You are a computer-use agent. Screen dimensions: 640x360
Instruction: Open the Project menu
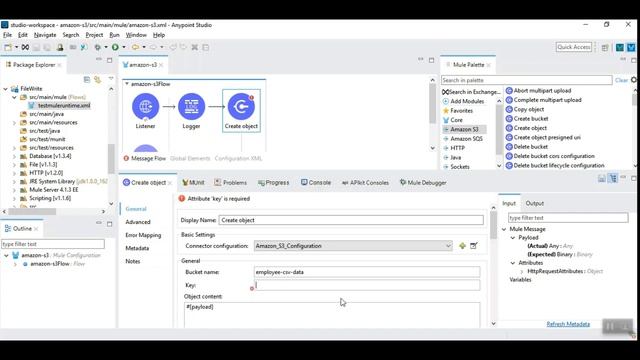(x=94, y=35)
